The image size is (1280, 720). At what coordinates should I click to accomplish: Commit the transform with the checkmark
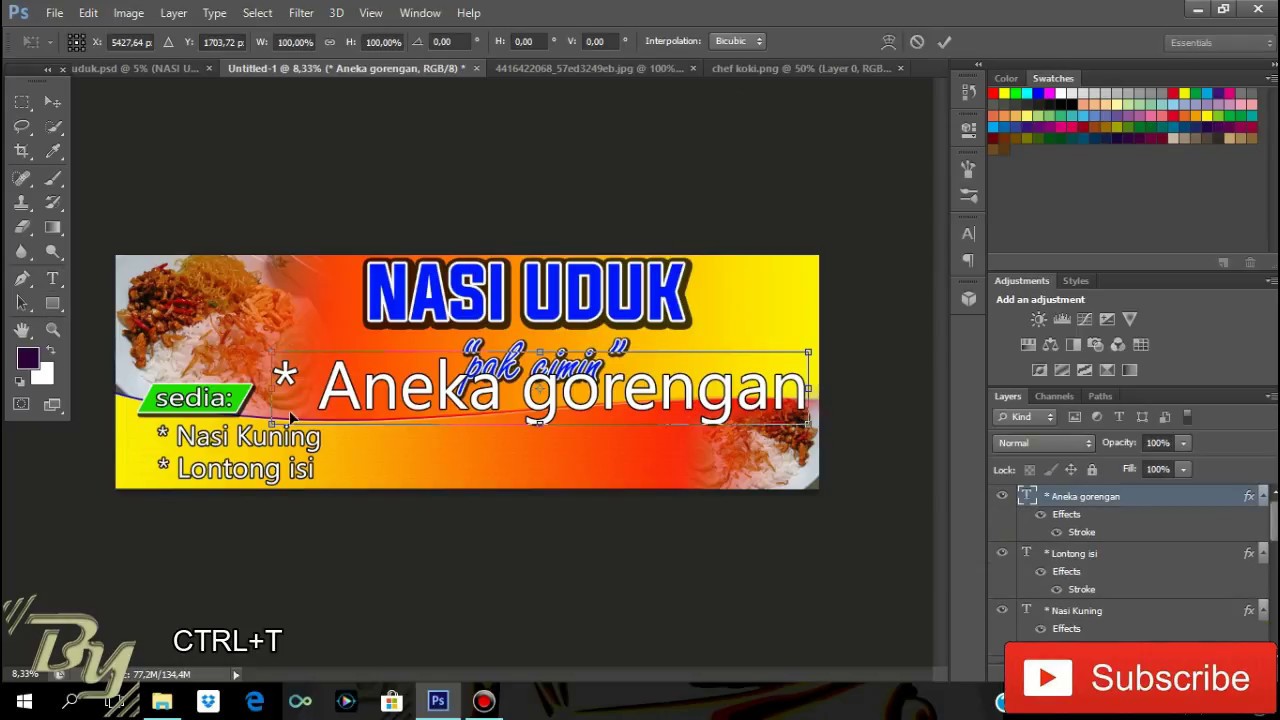944,42
